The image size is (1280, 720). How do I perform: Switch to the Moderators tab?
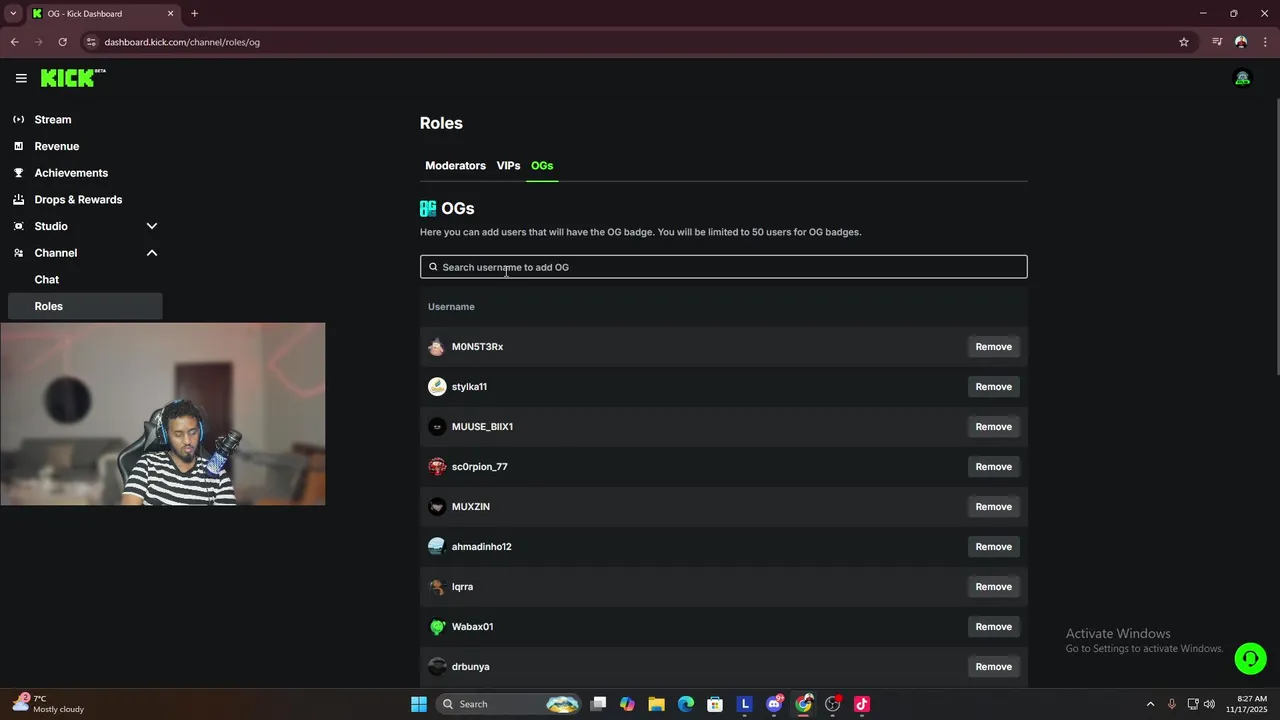455,166
